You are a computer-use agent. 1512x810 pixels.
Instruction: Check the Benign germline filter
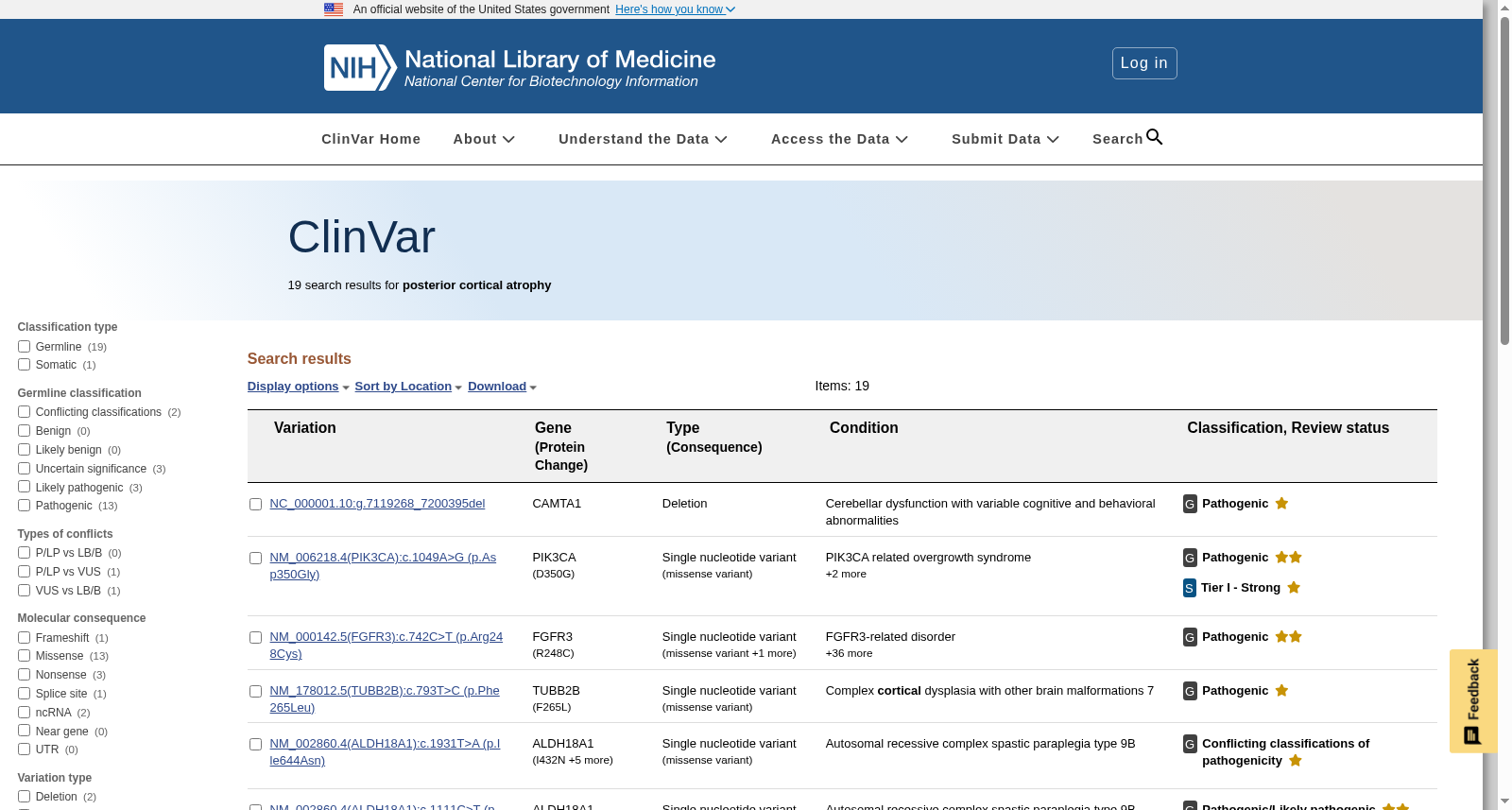click(x=24, y=431)
